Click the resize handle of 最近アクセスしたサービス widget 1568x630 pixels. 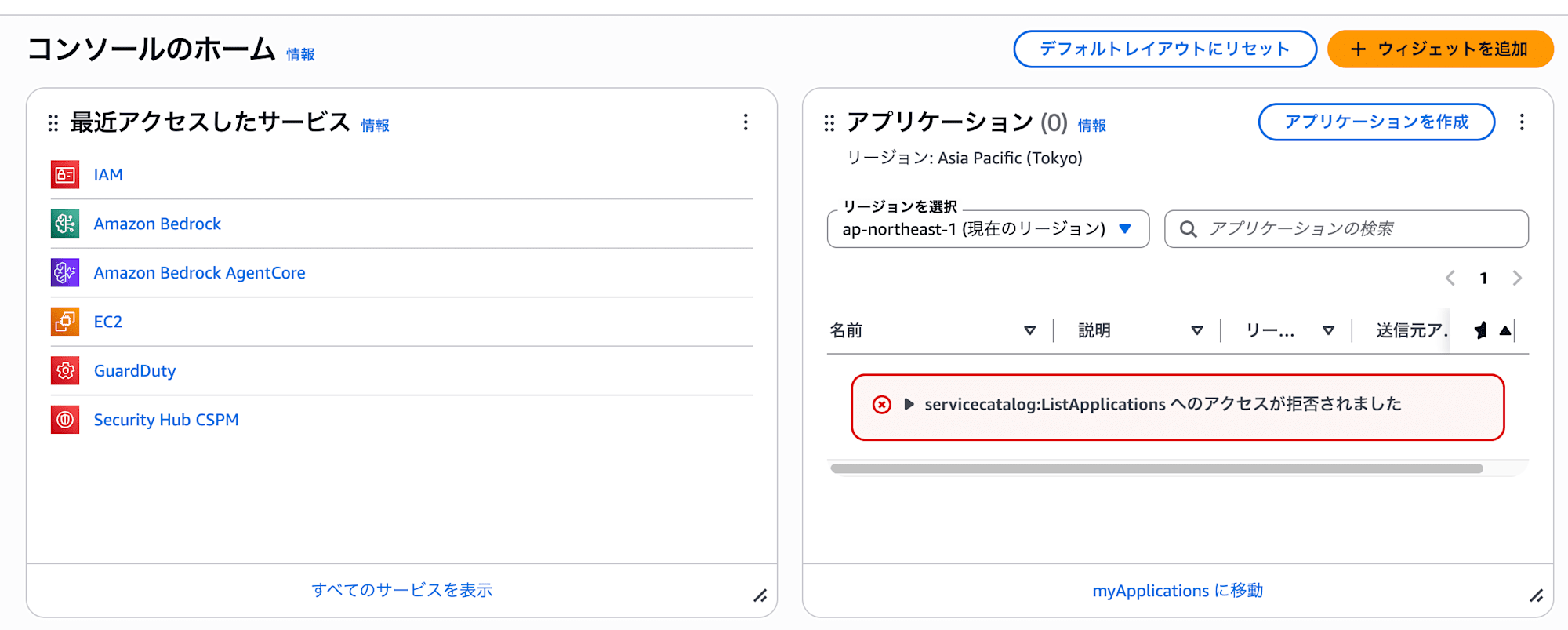pyautogui.click(x=760, y=596)
